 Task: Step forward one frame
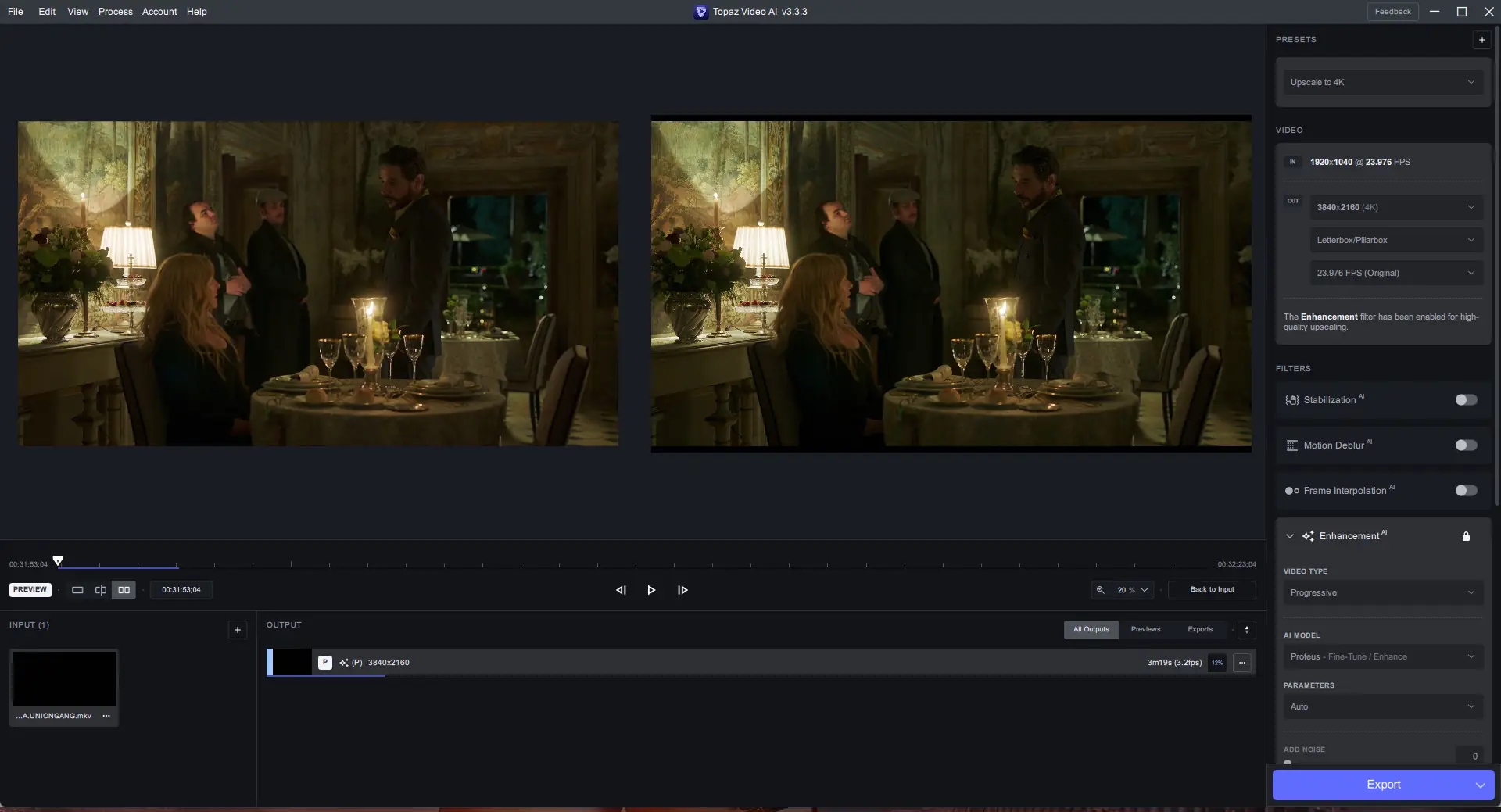682,590
